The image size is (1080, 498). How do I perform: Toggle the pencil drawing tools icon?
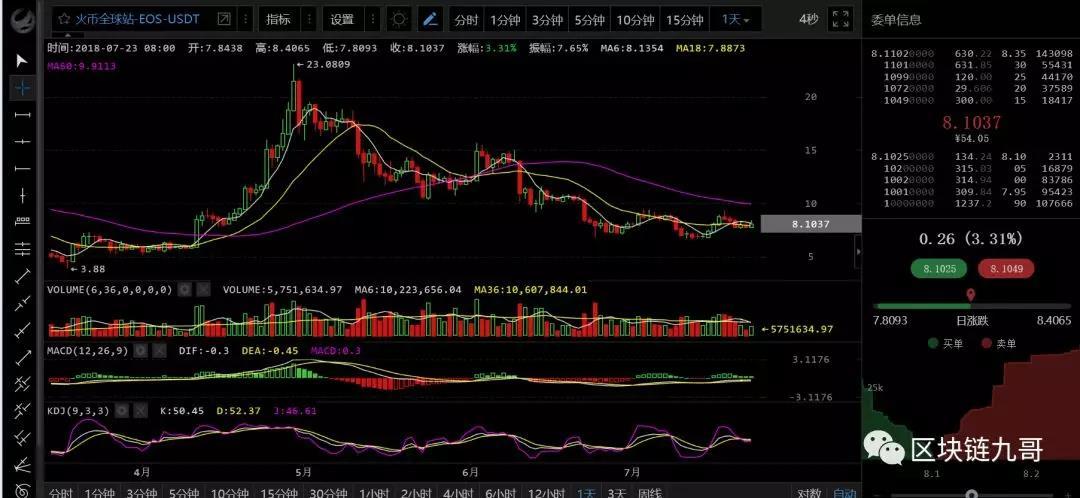tap(430, 19)
